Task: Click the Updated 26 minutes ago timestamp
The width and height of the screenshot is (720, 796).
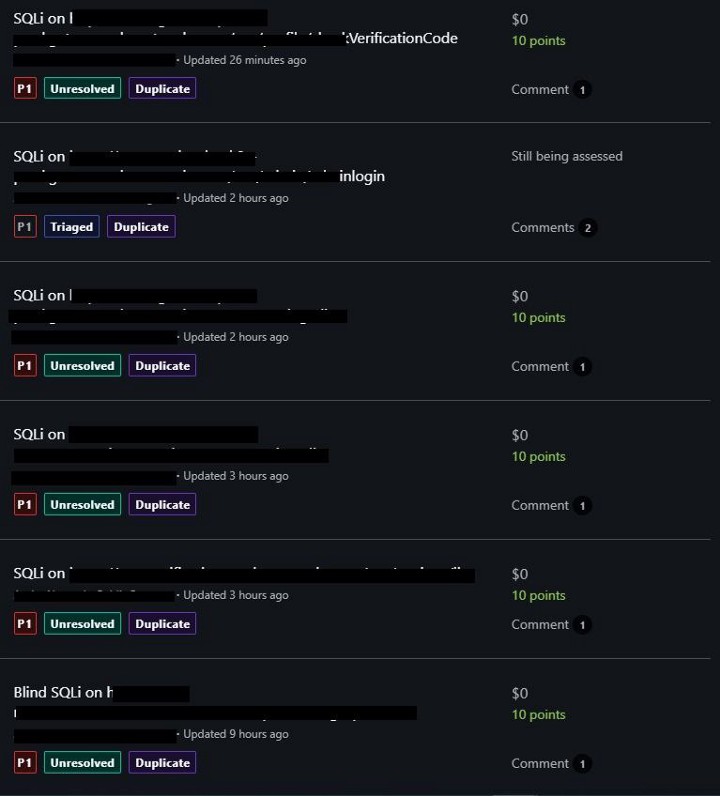Action: [244, 60]
